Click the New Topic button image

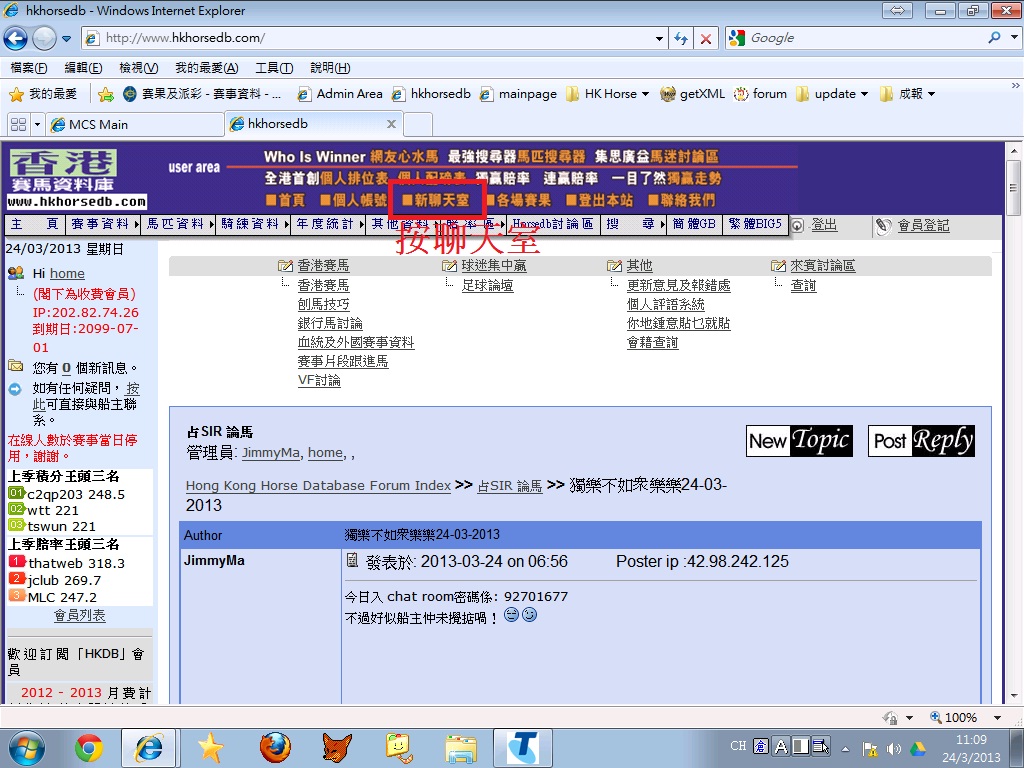799,441
